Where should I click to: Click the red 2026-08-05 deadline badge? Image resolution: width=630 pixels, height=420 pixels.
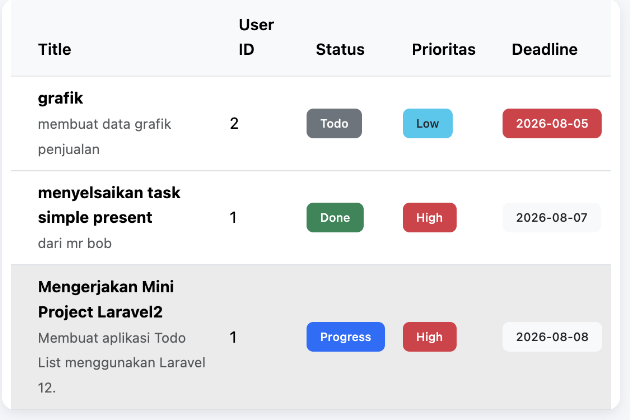[x=552, y=123]
